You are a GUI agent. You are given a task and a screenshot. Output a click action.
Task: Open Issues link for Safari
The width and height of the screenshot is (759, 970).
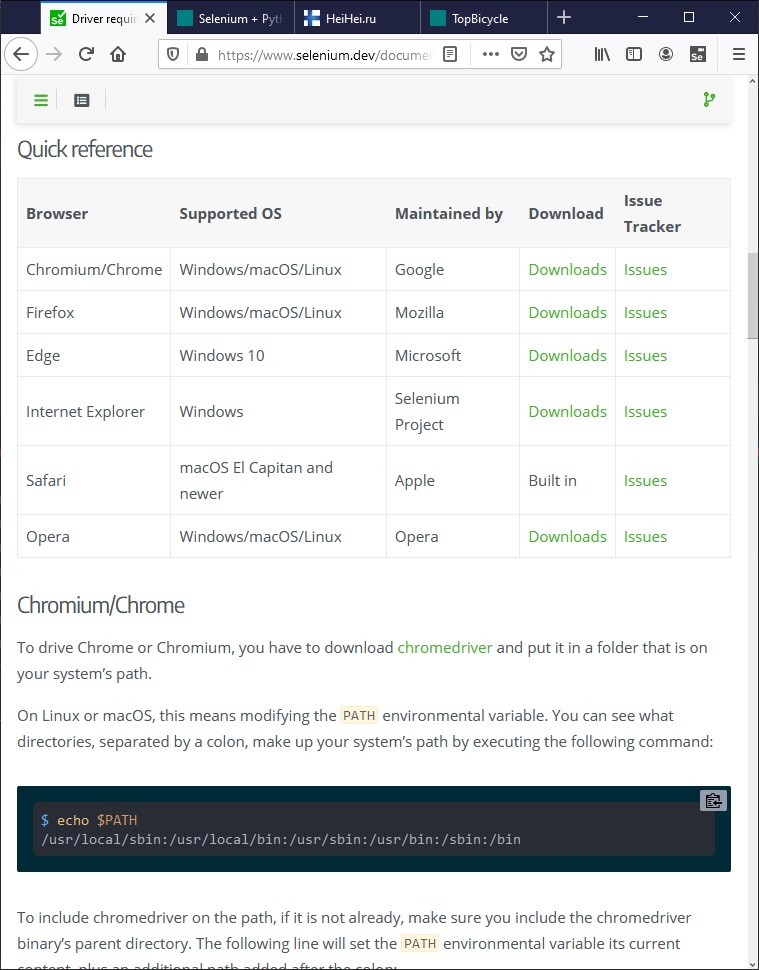645,481
